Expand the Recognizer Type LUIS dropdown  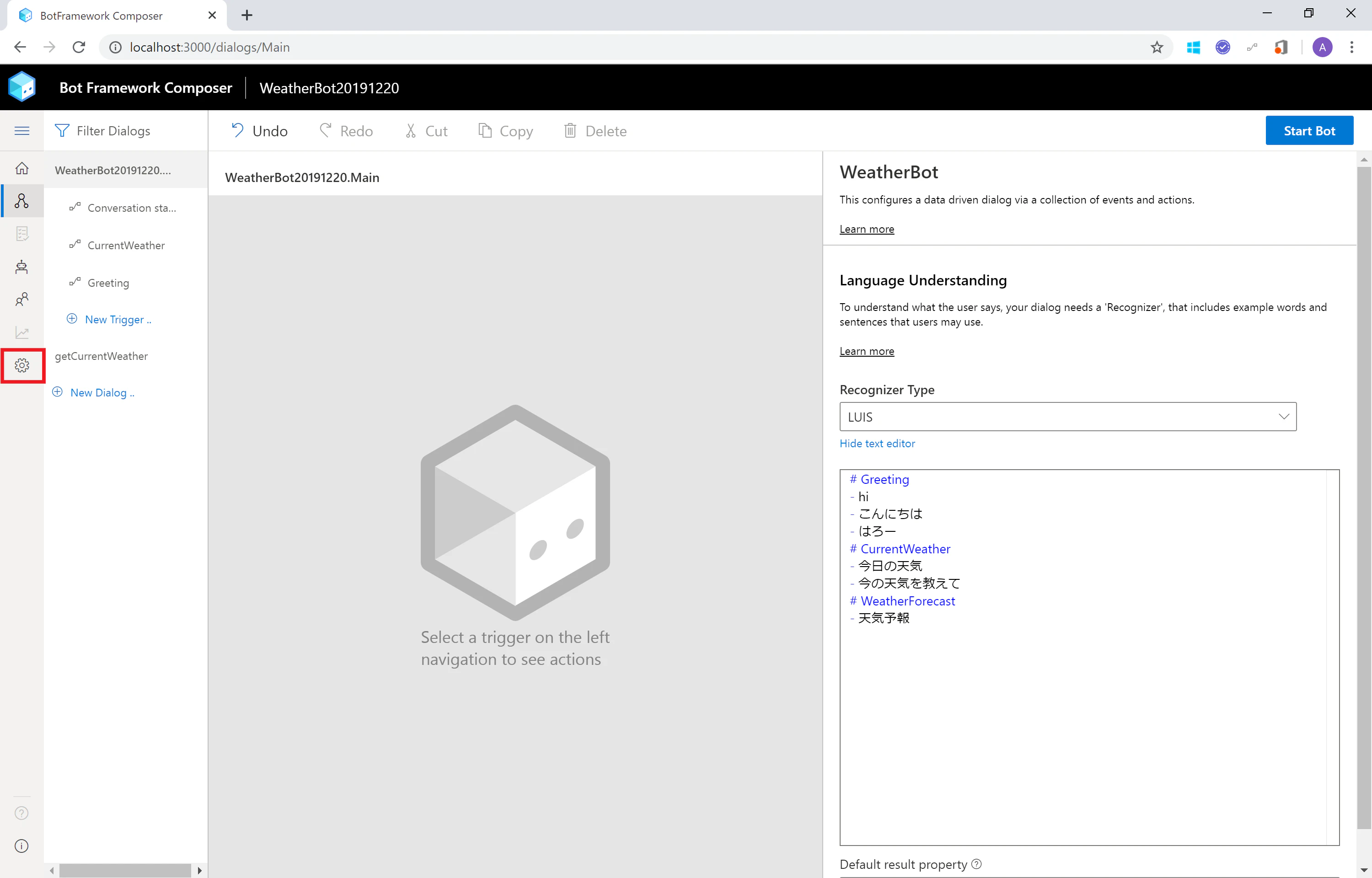click(1067, 417)
